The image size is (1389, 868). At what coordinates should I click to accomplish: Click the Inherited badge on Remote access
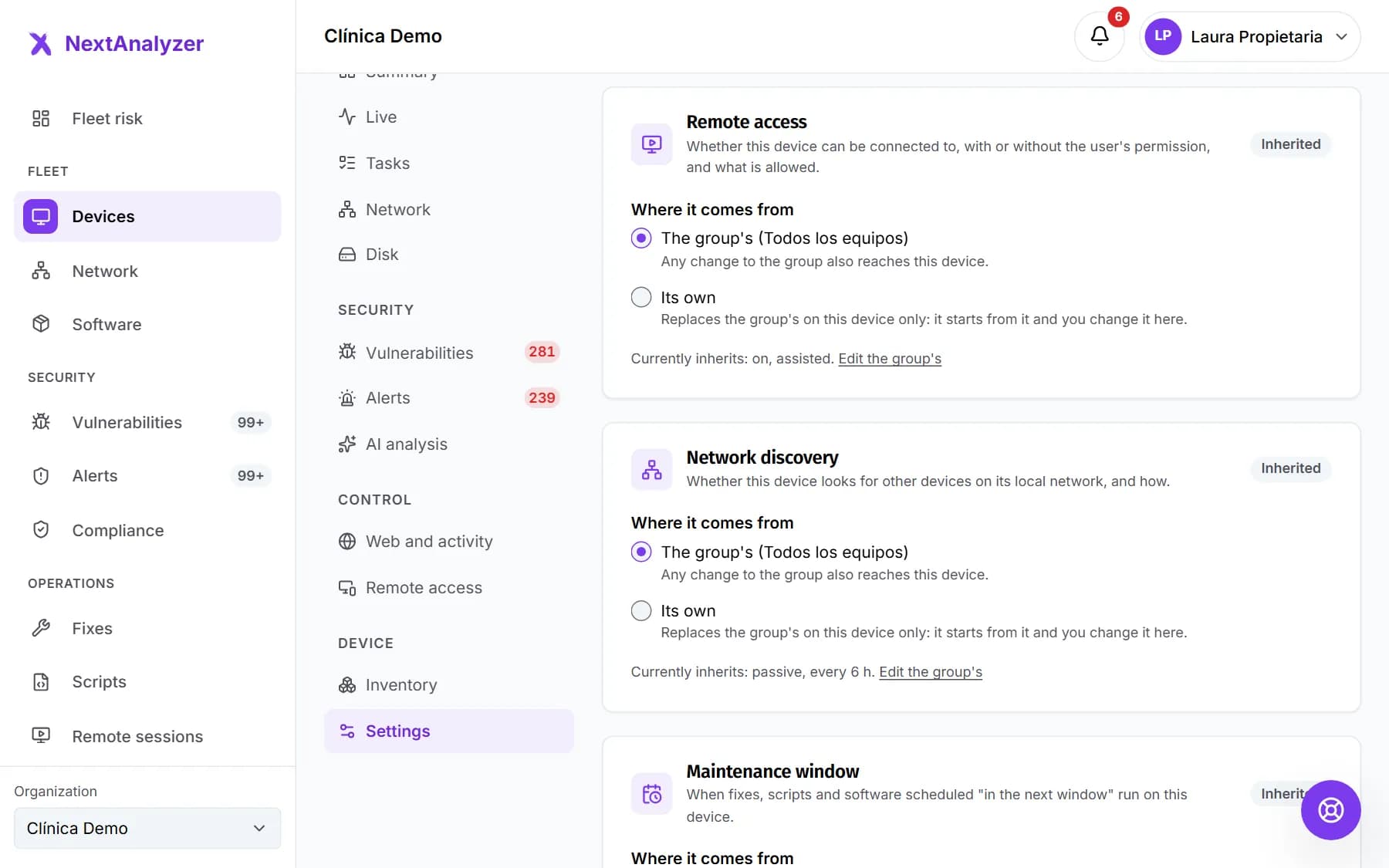click(1291, 144)
